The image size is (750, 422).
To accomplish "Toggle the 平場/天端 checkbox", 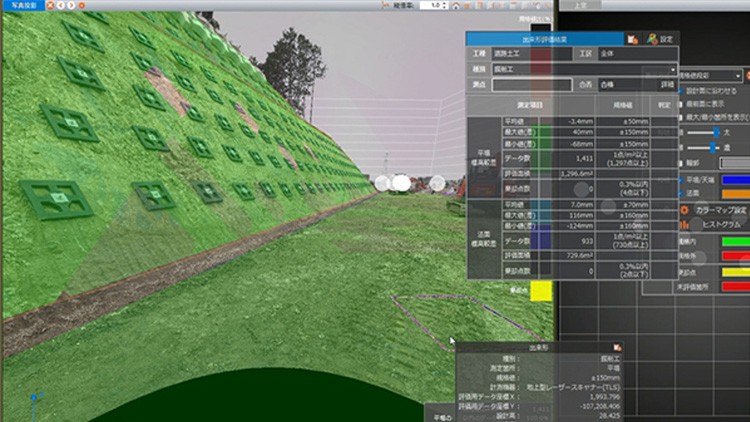I will pos(681,180).
